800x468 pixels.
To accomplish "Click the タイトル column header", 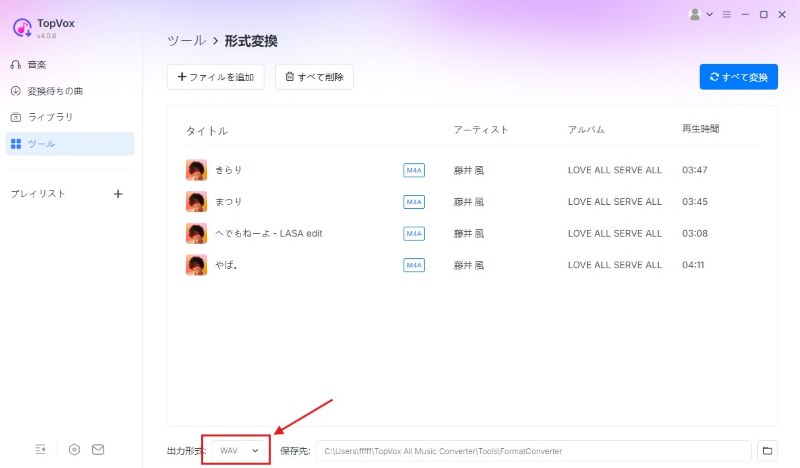I will pyautogui.click(x=207, y=131).
